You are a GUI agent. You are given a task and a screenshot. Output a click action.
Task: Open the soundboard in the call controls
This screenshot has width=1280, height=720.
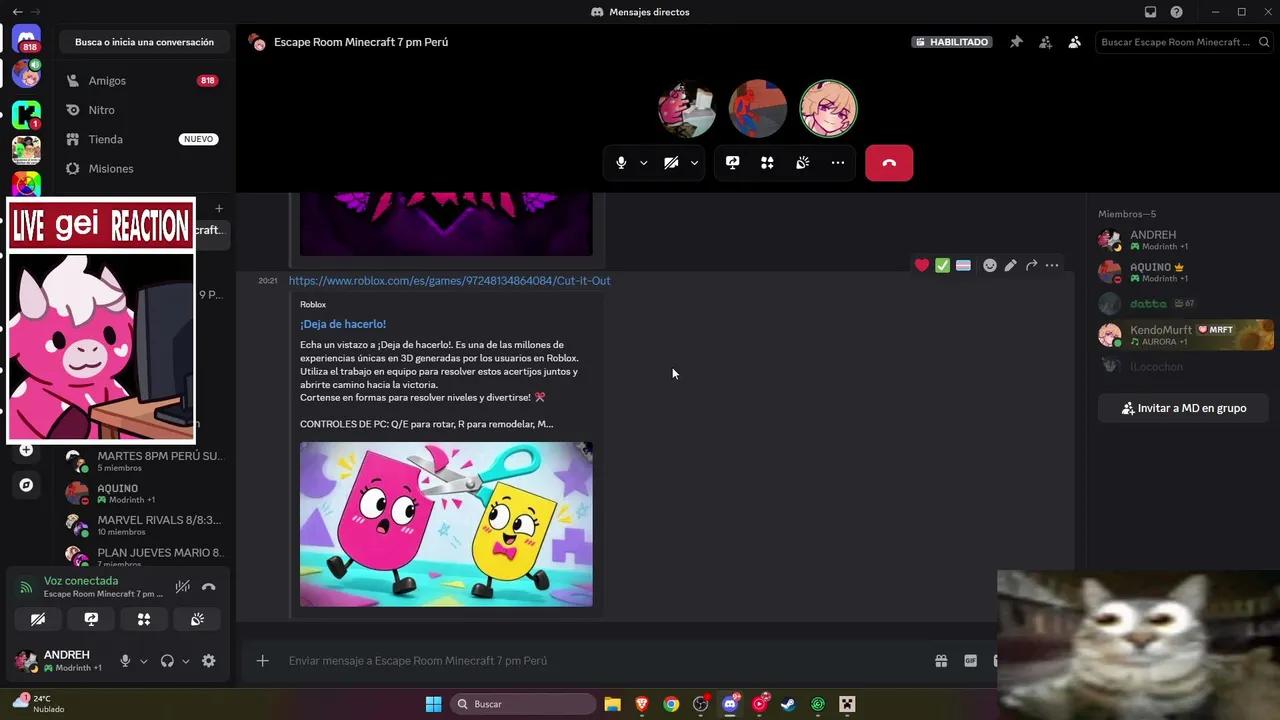802,163
